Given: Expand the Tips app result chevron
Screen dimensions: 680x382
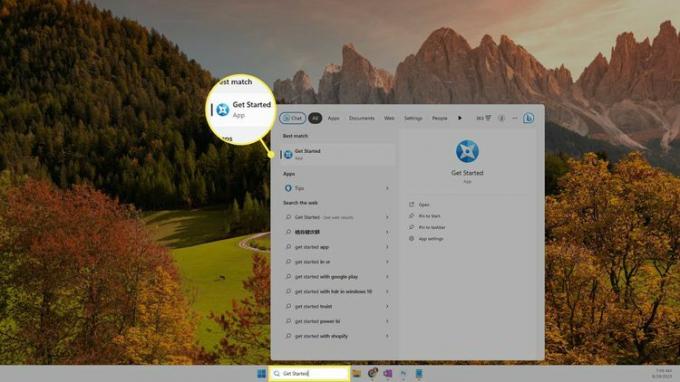Looking at the screenshot, I should [387, 188].
